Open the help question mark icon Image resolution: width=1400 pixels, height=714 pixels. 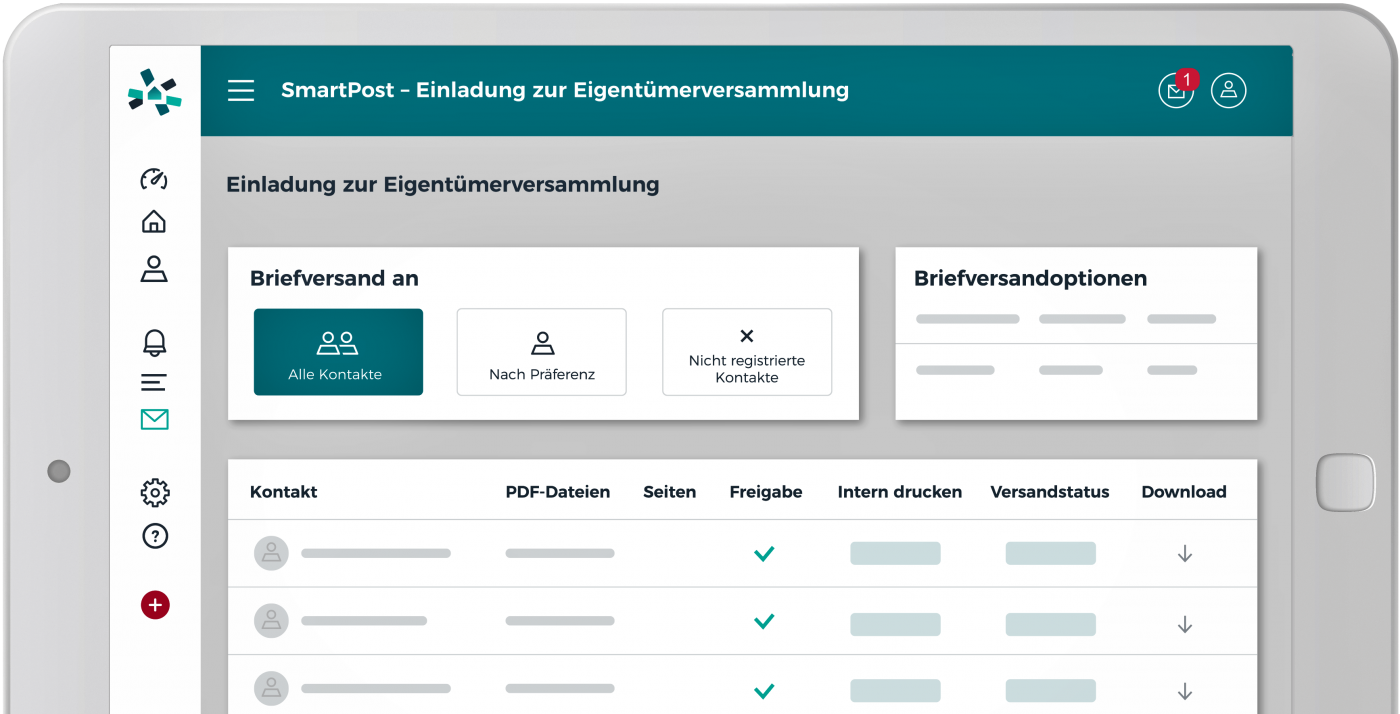155,537
